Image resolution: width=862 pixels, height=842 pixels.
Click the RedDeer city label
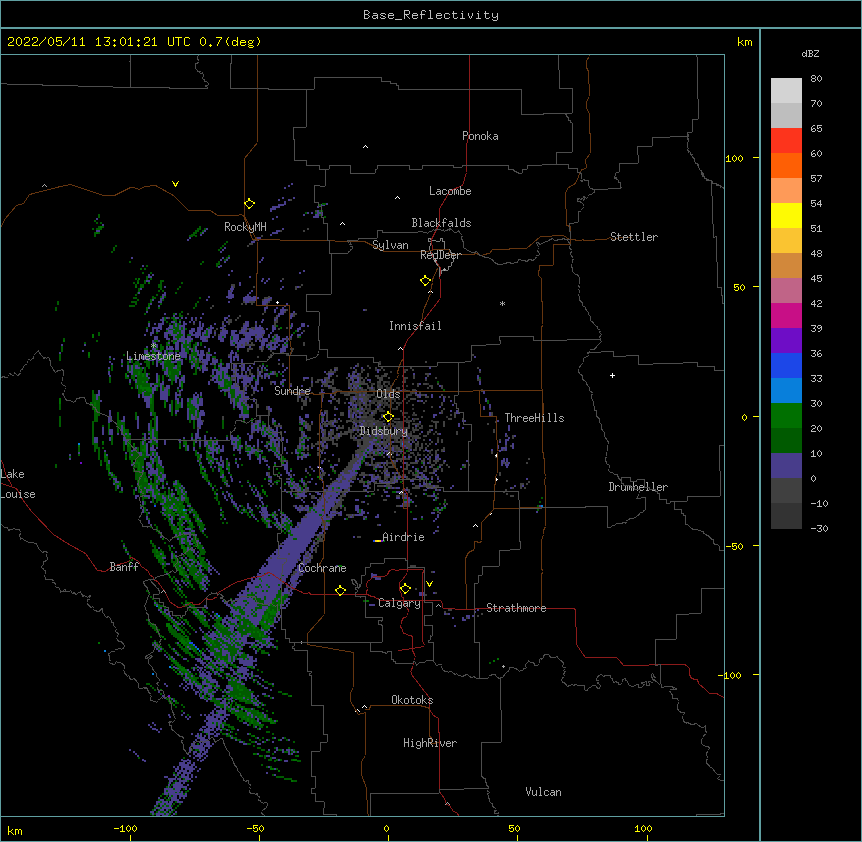pyautogui.click(x=440, y=255)
